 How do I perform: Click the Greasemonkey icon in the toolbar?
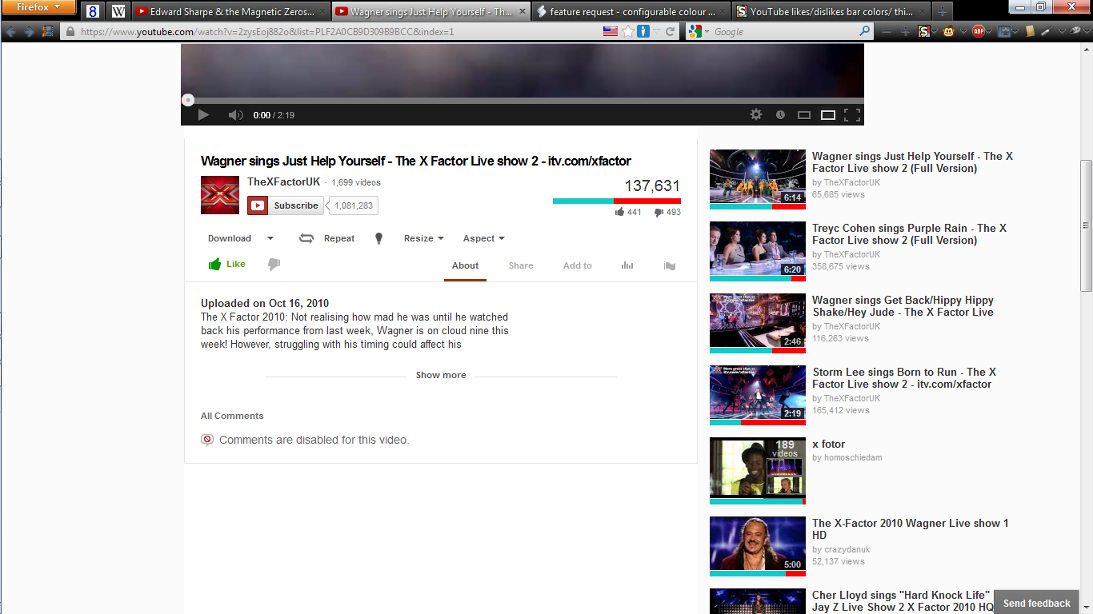pyautogui.click(x=948, y=31)
